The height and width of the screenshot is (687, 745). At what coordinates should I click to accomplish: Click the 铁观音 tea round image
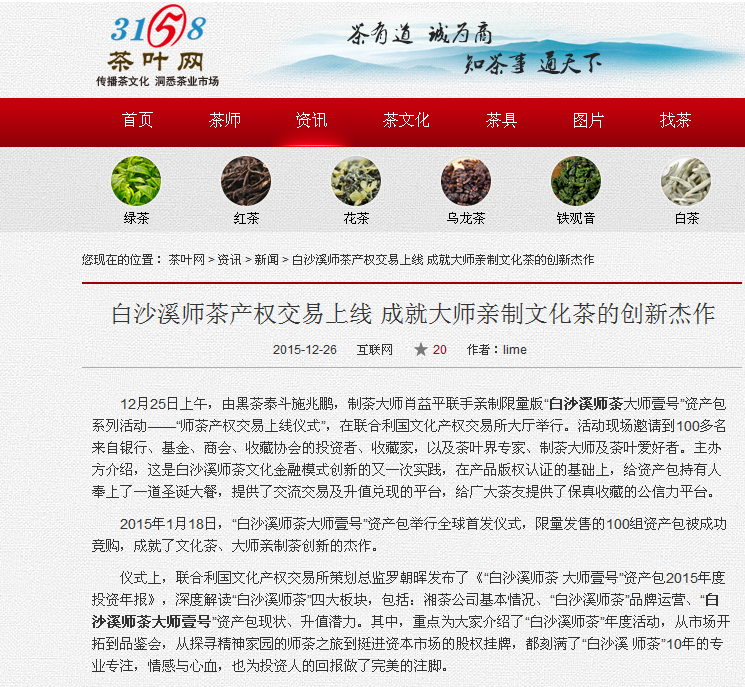click(x=576, y=181)
